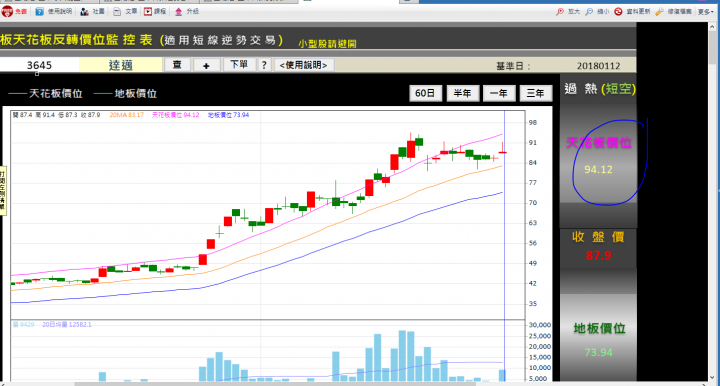Viewport: 720px width, 386px height.
Task: Click the 天花板價位 legend label above chart
Action: 56,94
